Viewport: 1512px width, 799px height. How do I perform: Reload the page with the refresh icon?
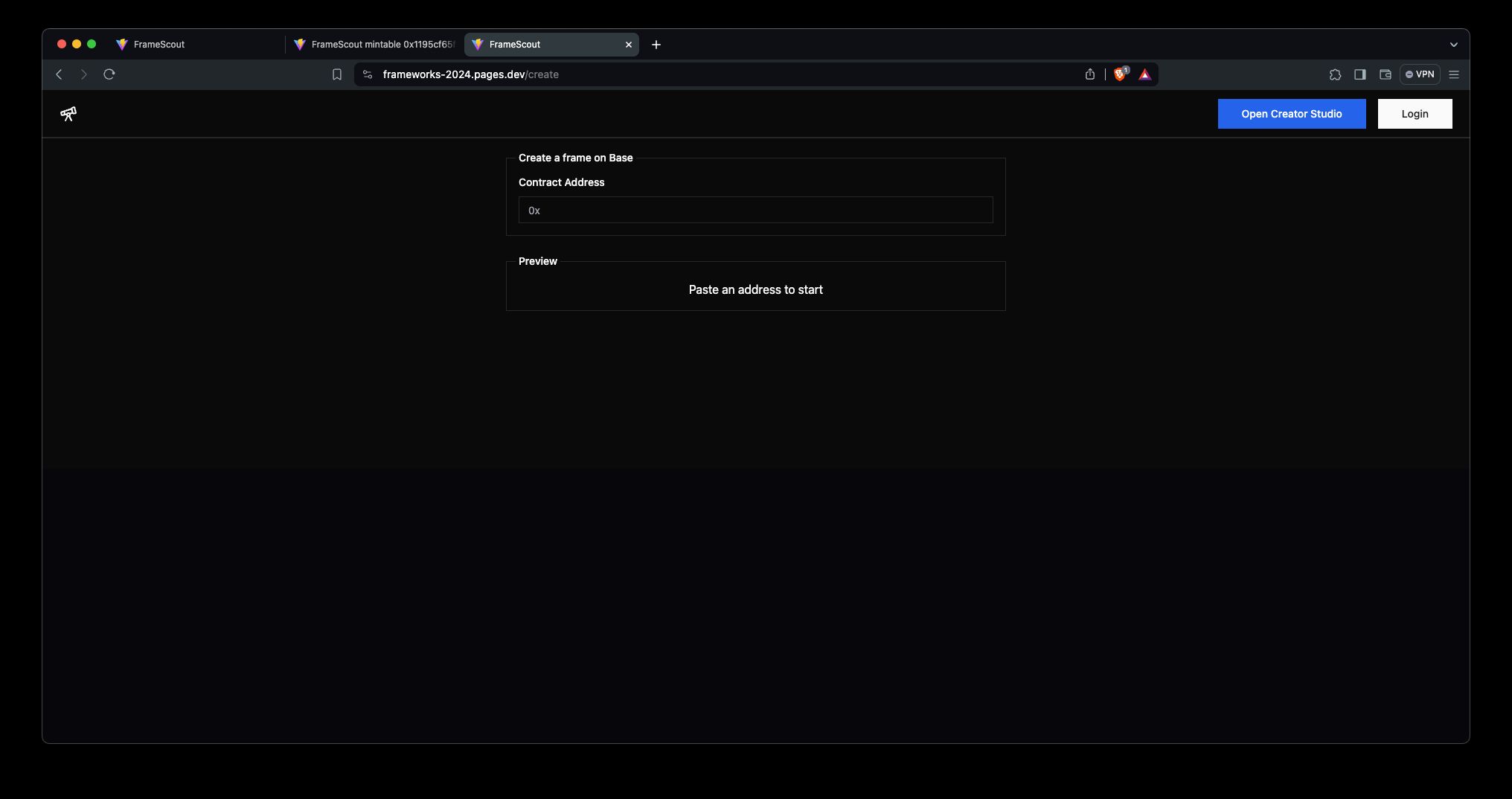pos(109,74)
